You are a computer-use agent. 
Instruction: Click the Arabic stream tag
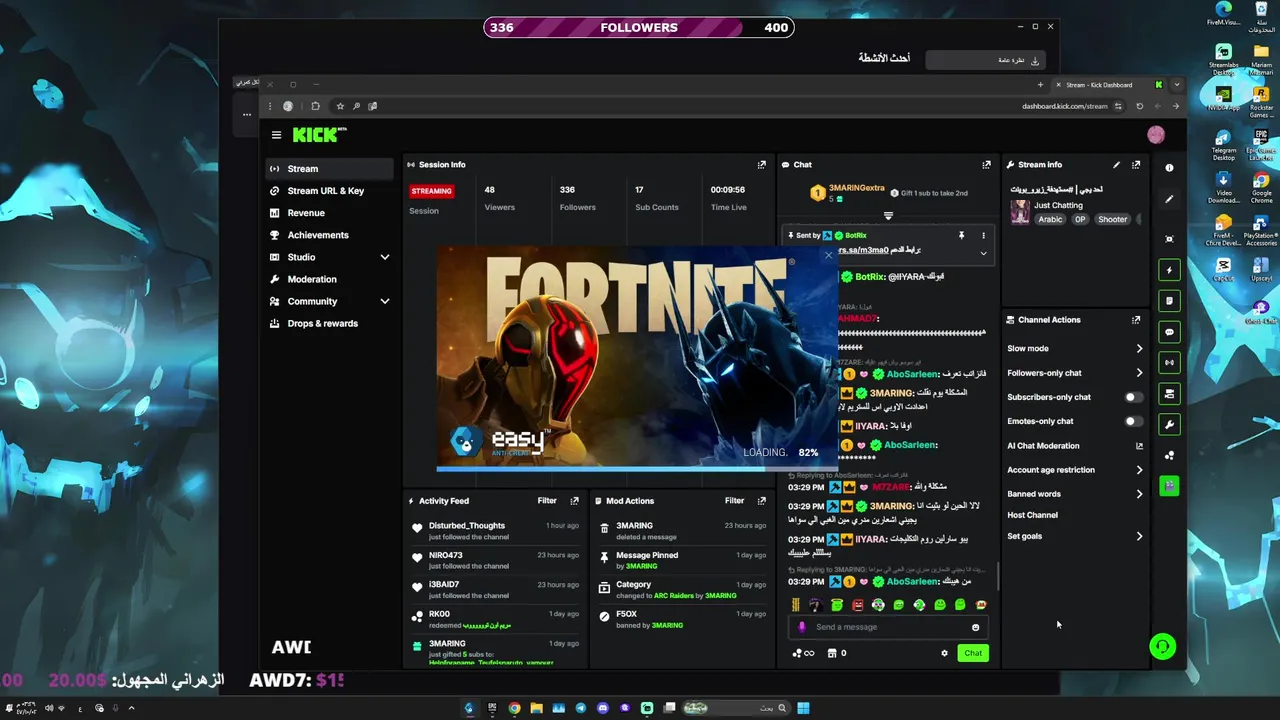click(x=1050, y=219)
